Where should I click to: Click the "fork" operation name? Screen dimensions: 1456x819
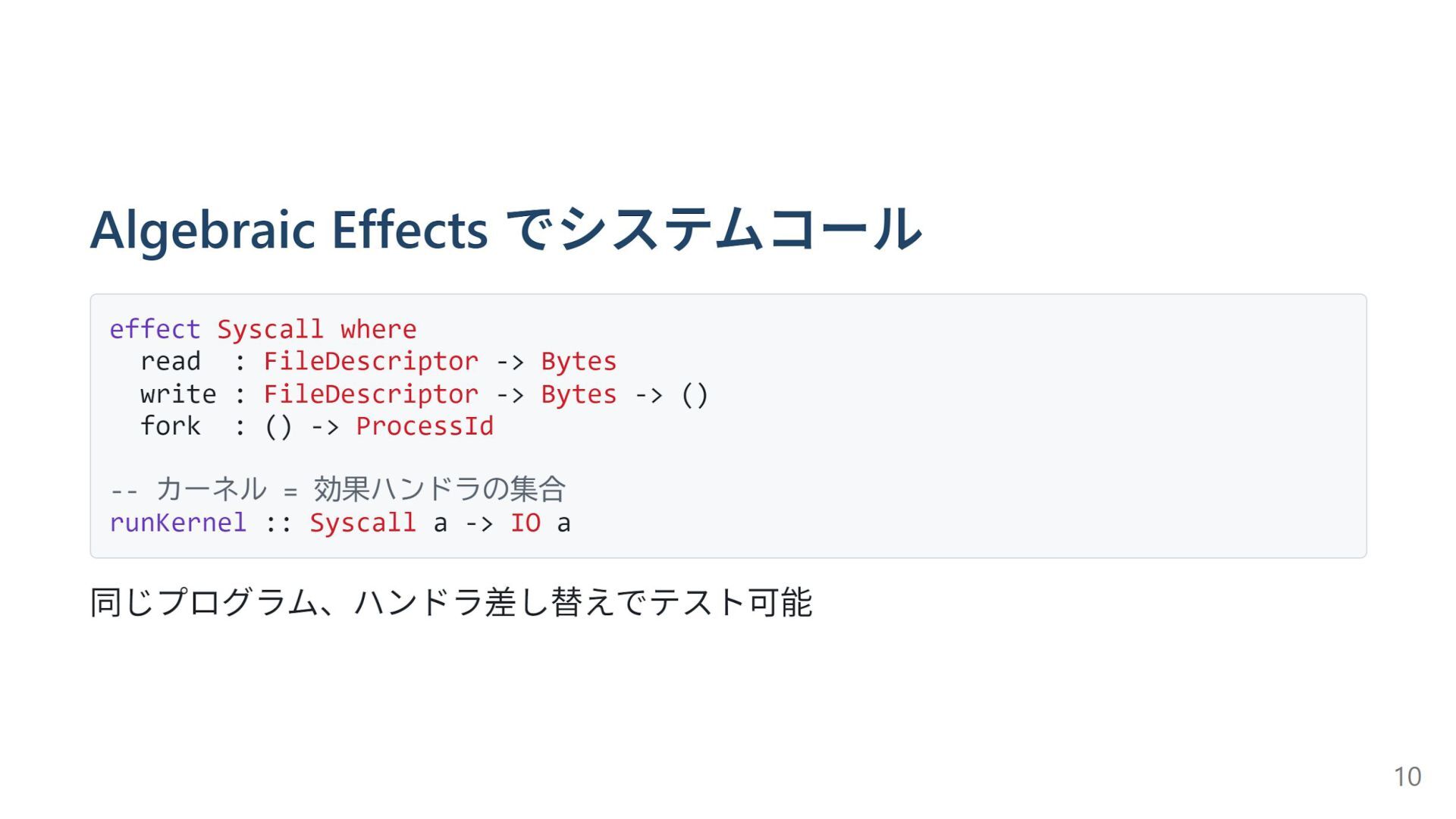pos(170,426)
